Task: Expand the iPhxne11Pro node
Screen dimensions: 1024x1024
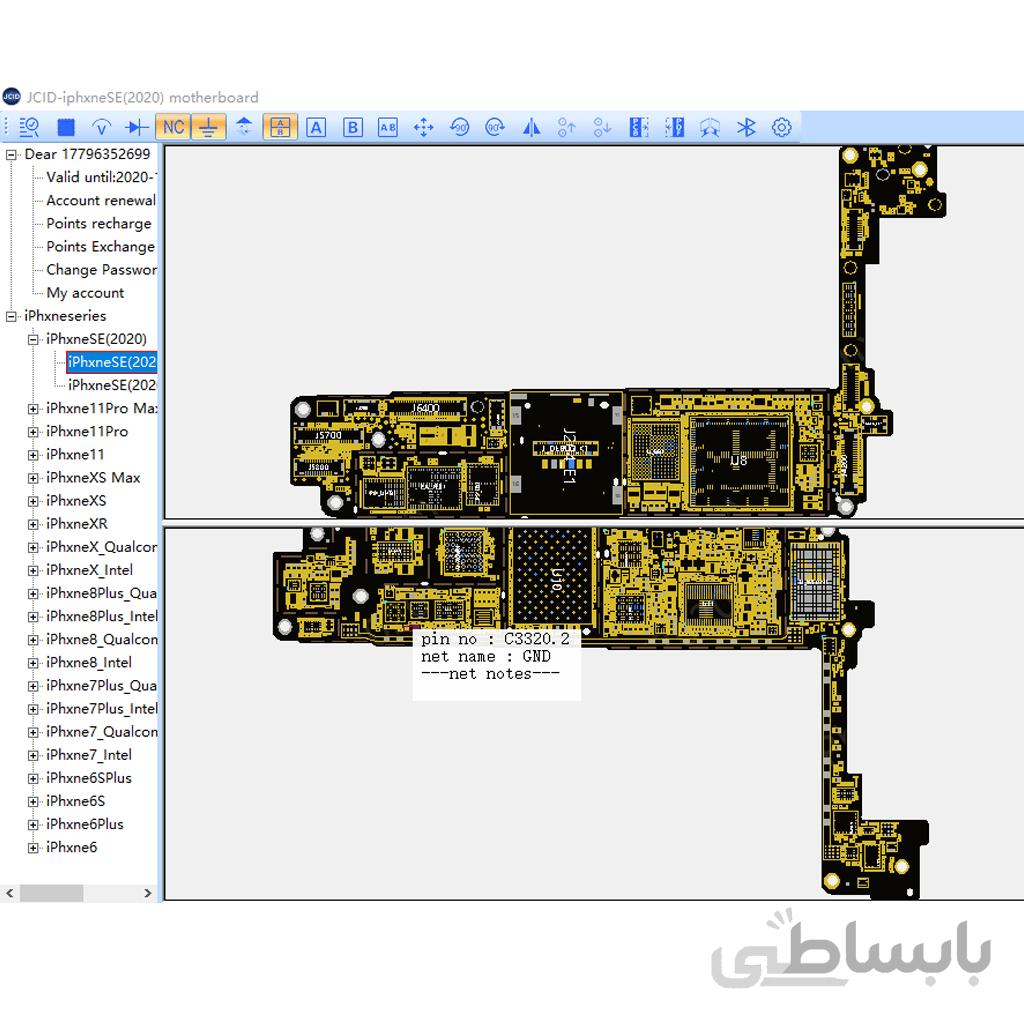Action: pos(33,432)
